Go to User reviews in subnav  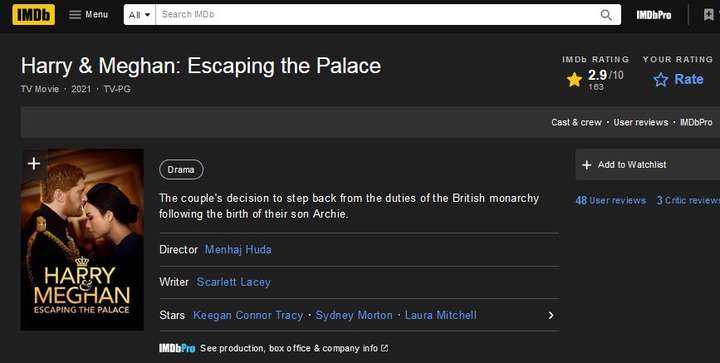click(641, 123)
